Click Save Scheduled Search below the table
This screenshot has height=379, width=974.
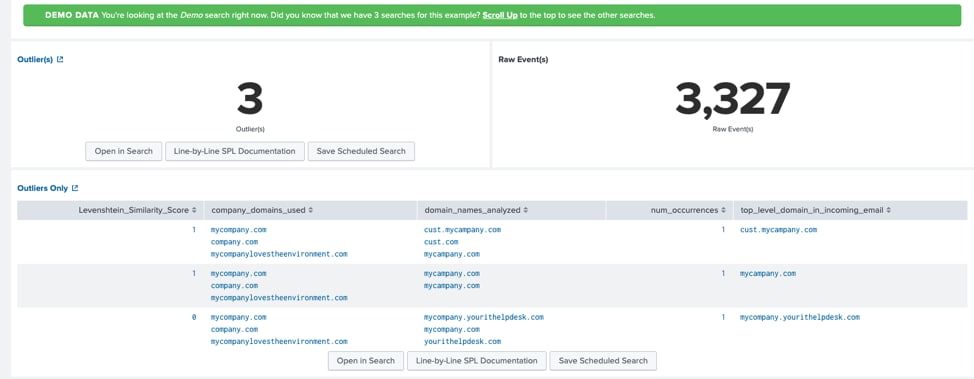[x=603, y=360]
